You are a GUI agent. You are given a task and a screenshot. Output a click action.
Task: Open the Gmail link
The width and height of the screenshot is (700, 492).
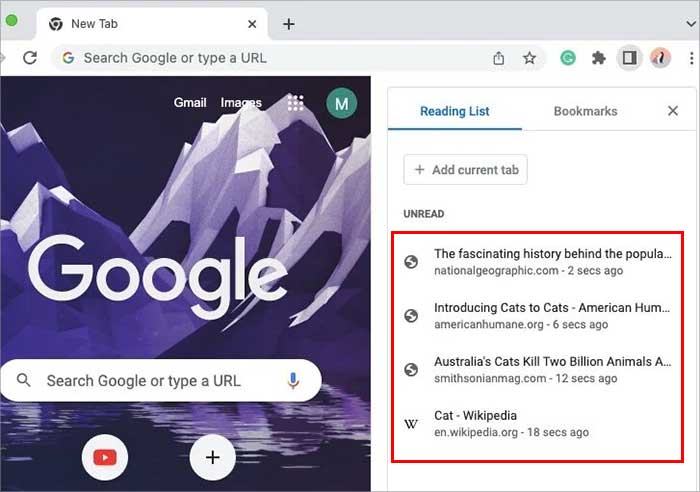(x=190, y=102)
